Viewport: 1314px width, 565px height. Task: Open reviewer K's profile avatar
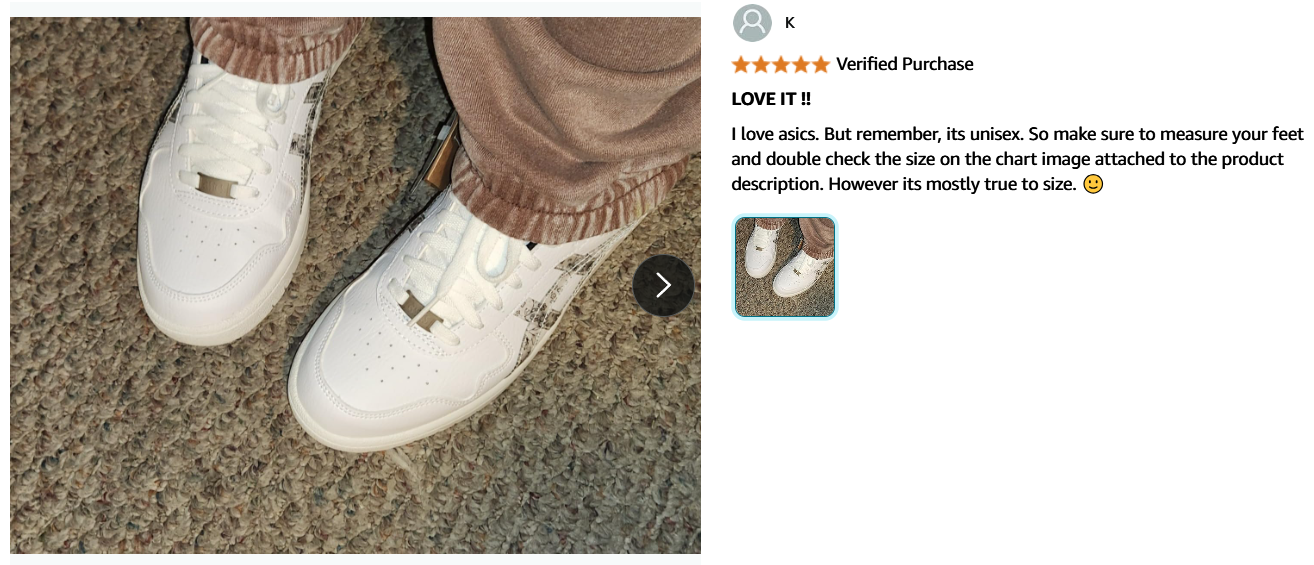tap(752, 23)
